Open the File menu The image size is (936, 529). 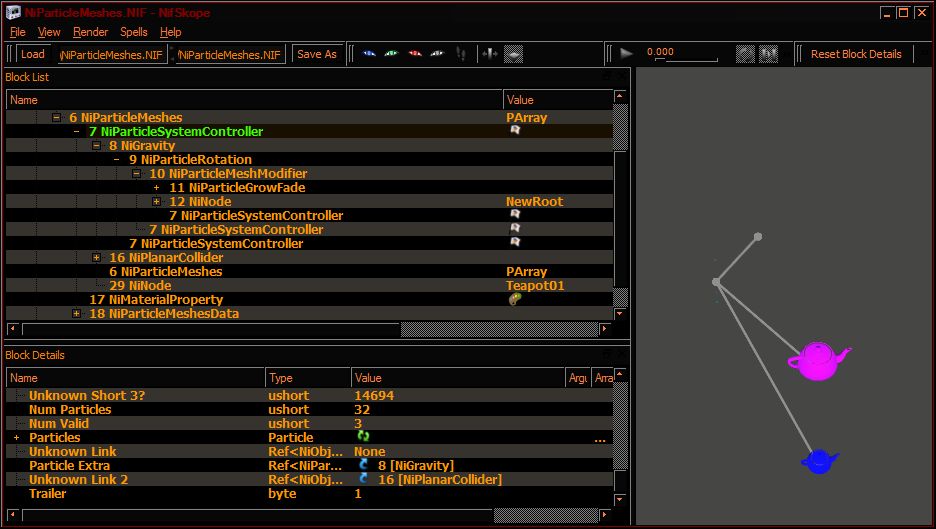pyautogui.click(x=18, y=32)
